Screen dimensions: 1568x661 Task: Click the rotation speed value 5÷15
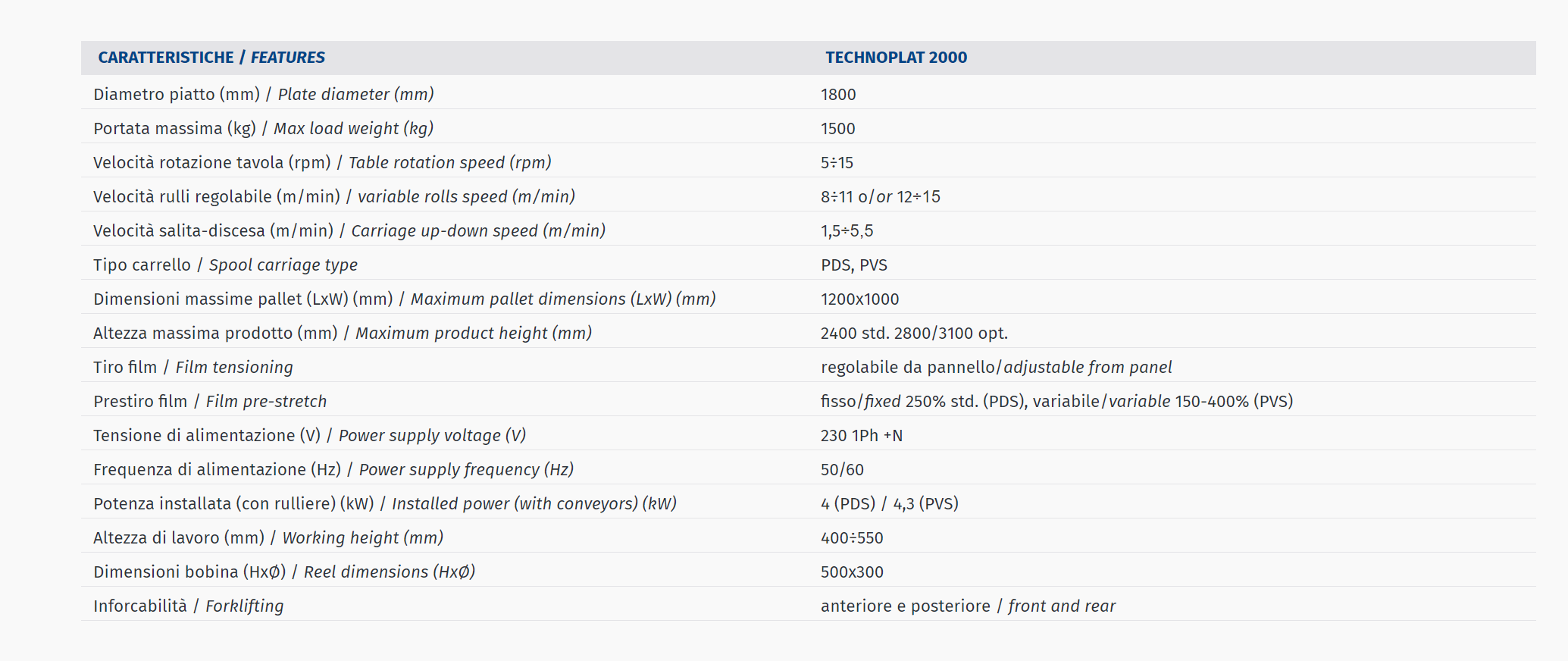coord(837,163)
